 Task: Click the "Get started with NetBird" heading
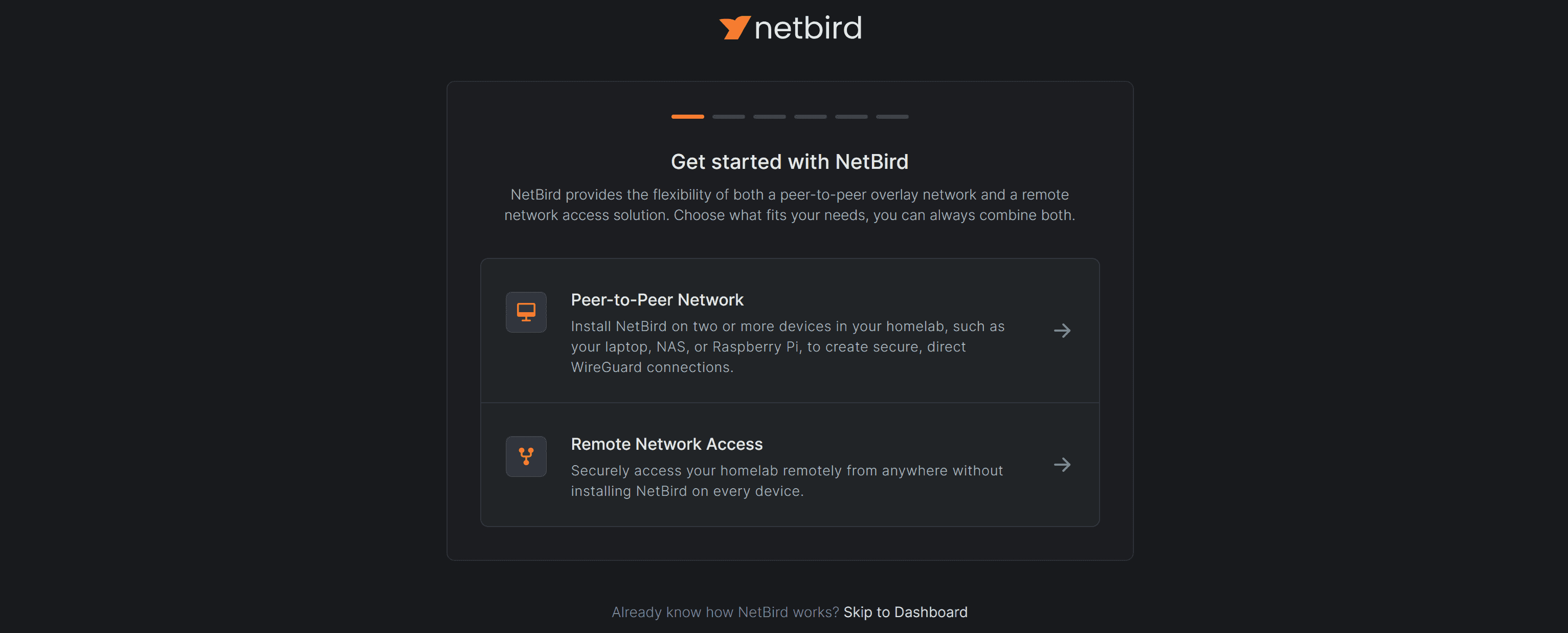point(790,162)
